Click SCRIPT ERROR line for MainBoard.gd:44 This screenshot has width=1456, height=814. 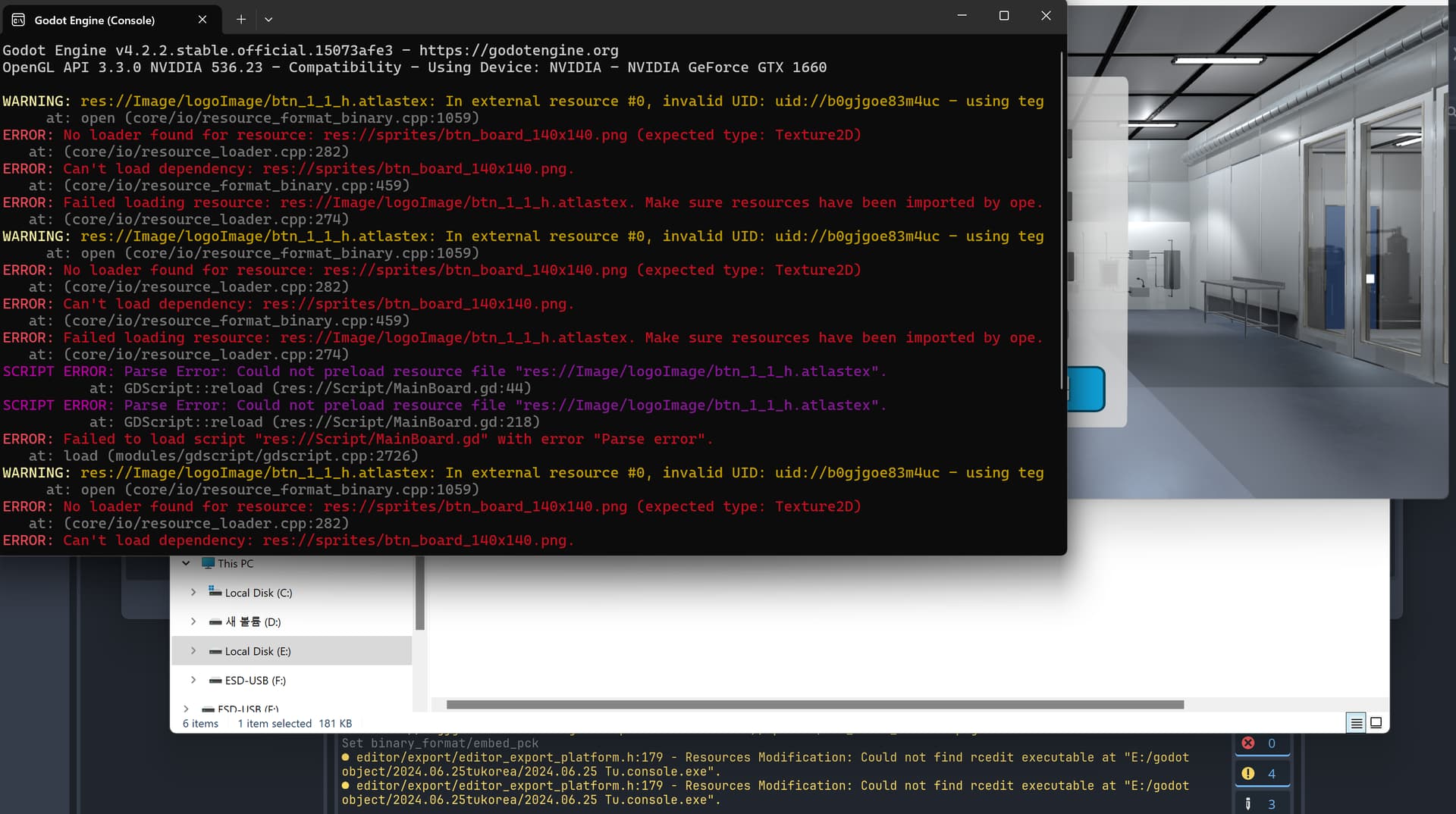pos(444,371)
